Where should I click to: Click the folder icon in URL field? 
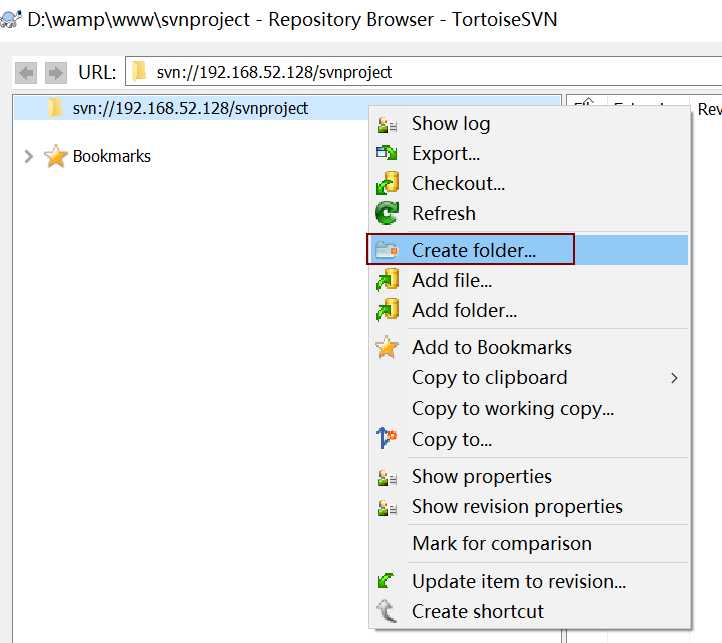click(x=139, y=71)
